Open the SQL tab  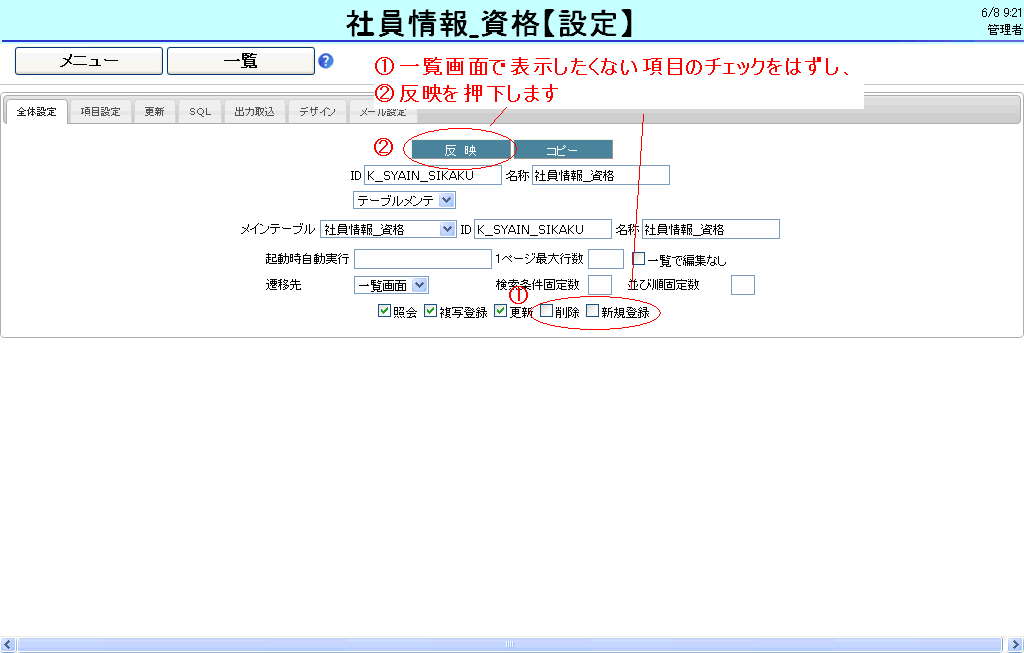click(x=200, y=112)
